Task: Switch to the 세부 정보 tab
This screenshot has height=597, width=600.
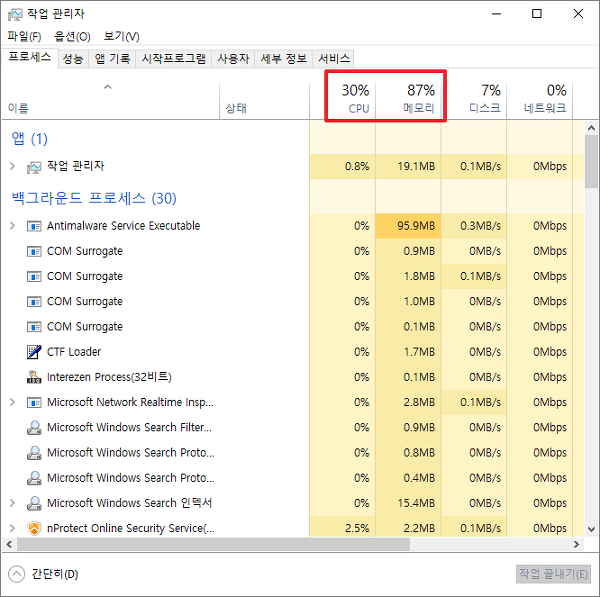Action: pyautogui.click(x=284, y=59)
